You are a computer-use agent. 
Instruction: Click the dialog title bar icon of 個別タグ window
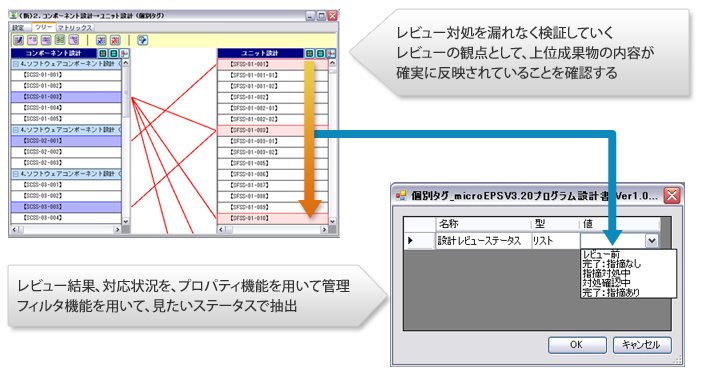pyautogui.click(x=401, y=196)
